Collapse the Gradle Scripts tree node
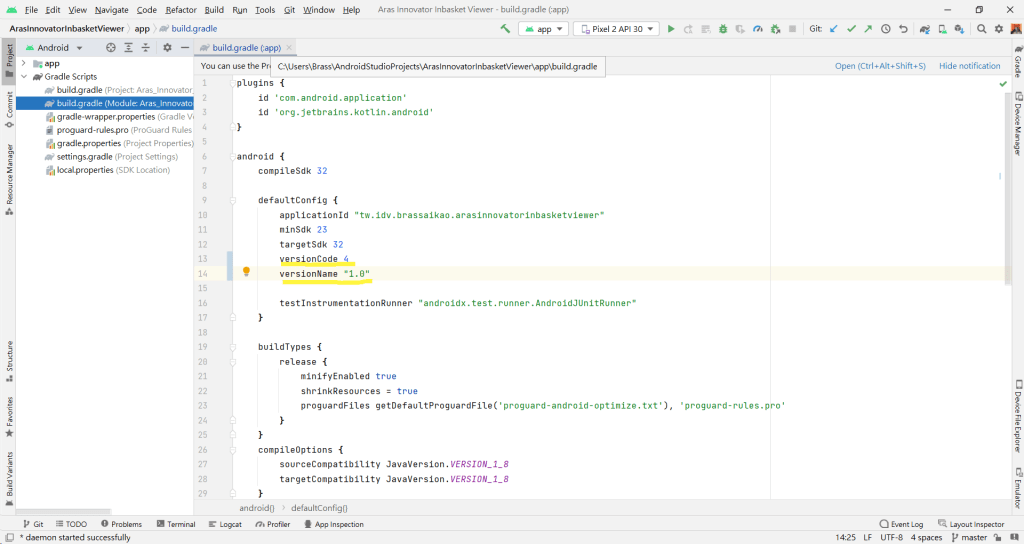 click(x=25, y=77)
